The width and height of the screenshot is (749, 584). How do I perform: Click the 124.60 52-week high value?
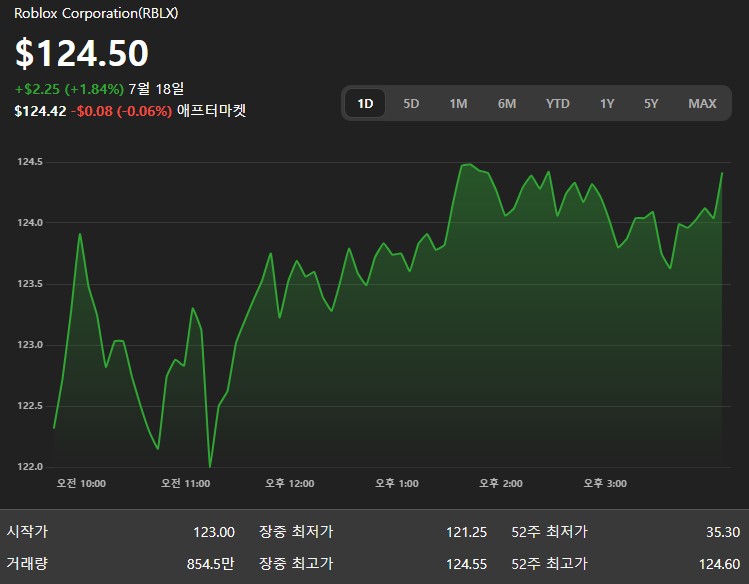pyautogui.click(x=719, y=564)
